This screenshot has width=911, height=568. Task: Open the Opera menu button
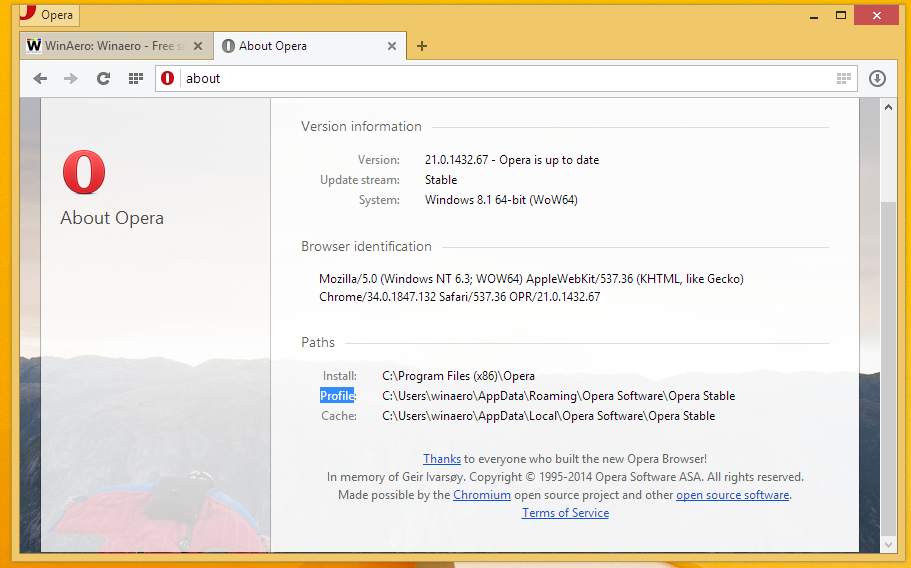(49, 15)
